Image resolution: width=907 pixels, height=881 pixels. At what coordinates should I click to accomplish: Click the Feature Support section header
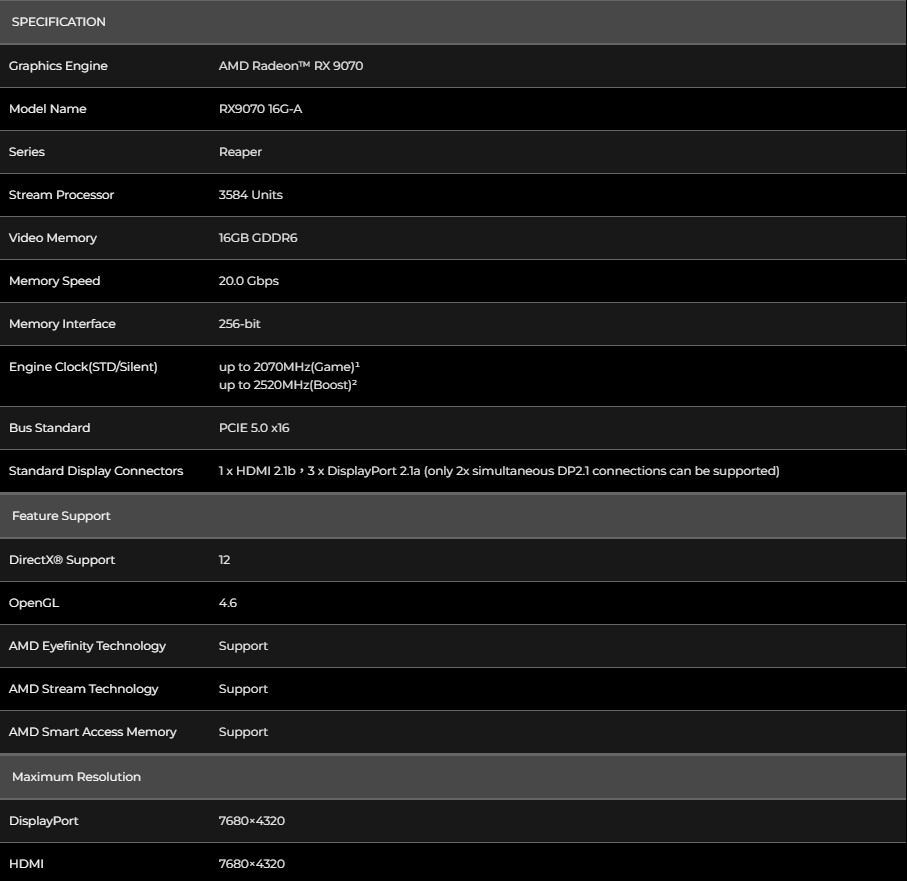point(61,516)
